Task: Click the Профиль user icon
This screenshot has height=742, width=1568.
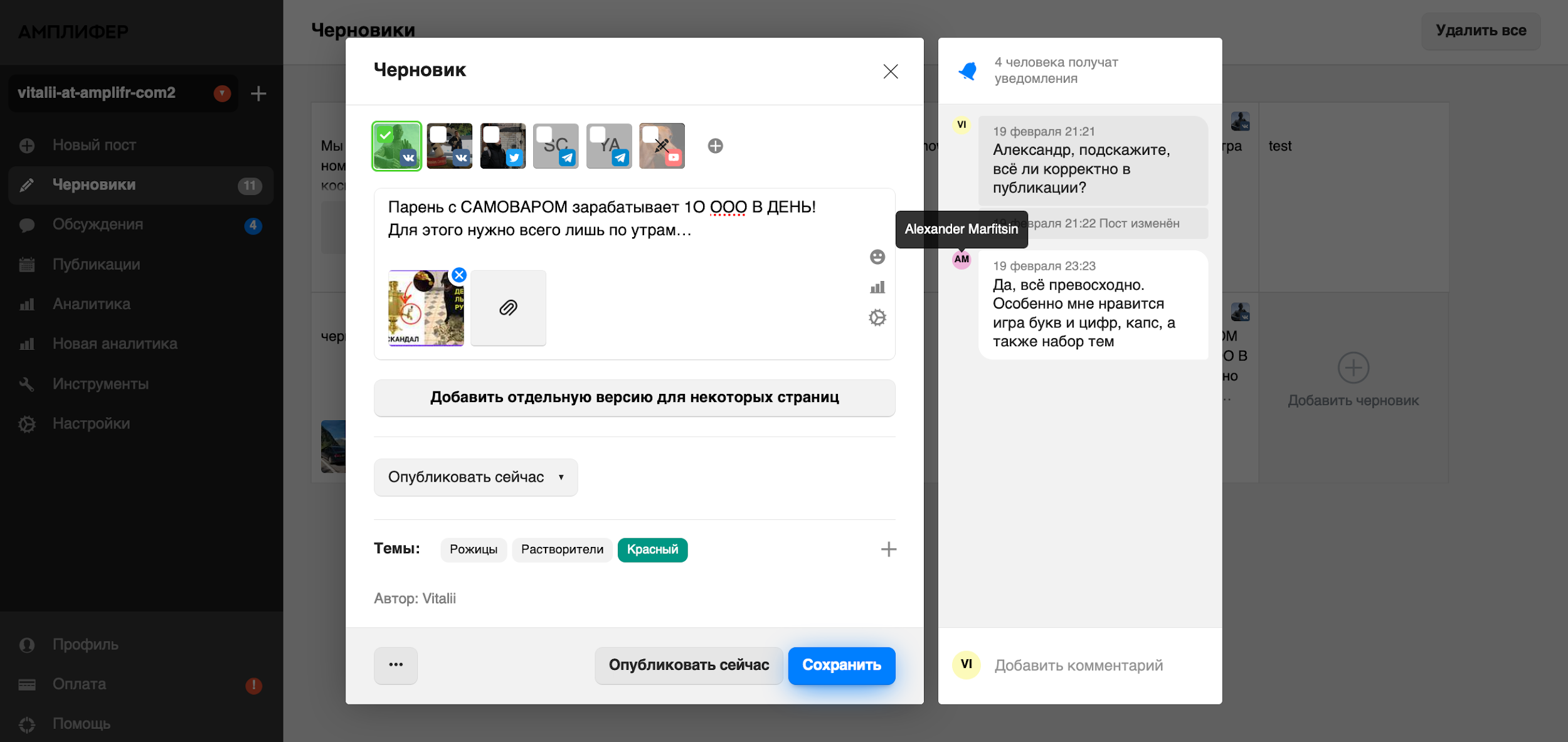Action: pos(27,645)
